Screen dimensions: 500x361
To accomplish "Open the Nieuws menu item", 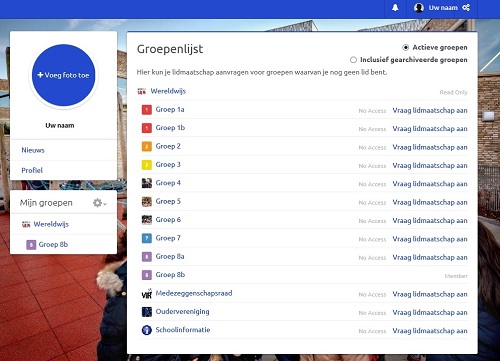I will click(33, 150).
